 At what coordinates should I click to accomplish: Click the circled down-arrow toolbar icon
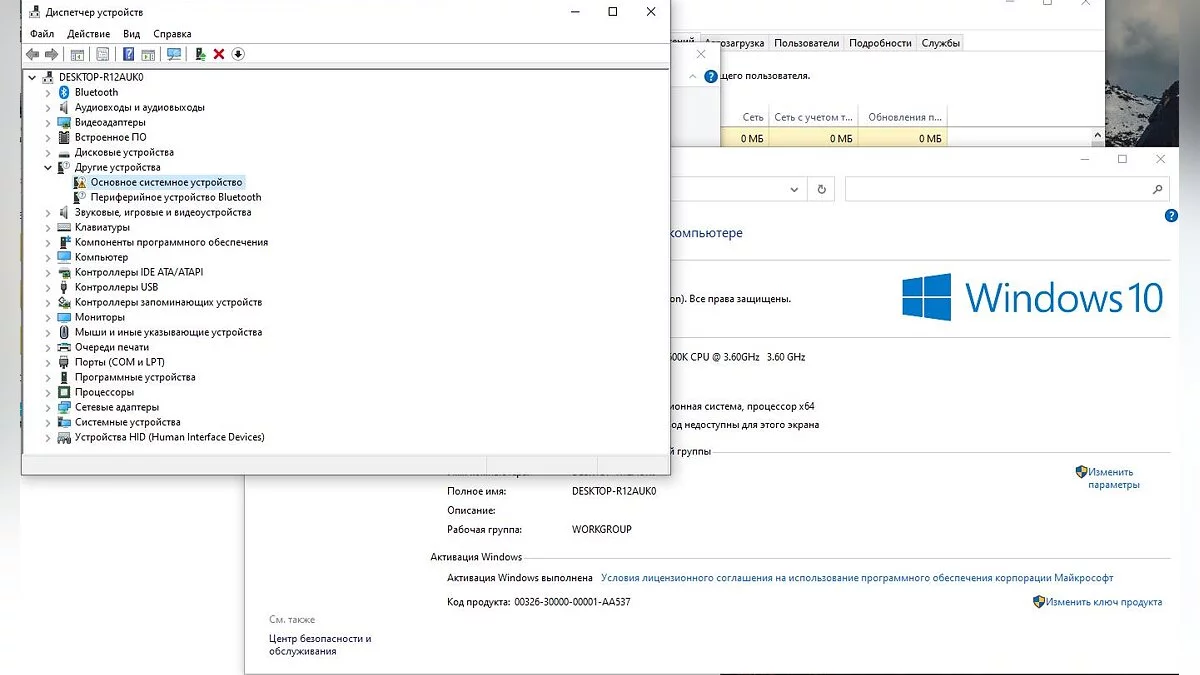click(x=238, y=54)
